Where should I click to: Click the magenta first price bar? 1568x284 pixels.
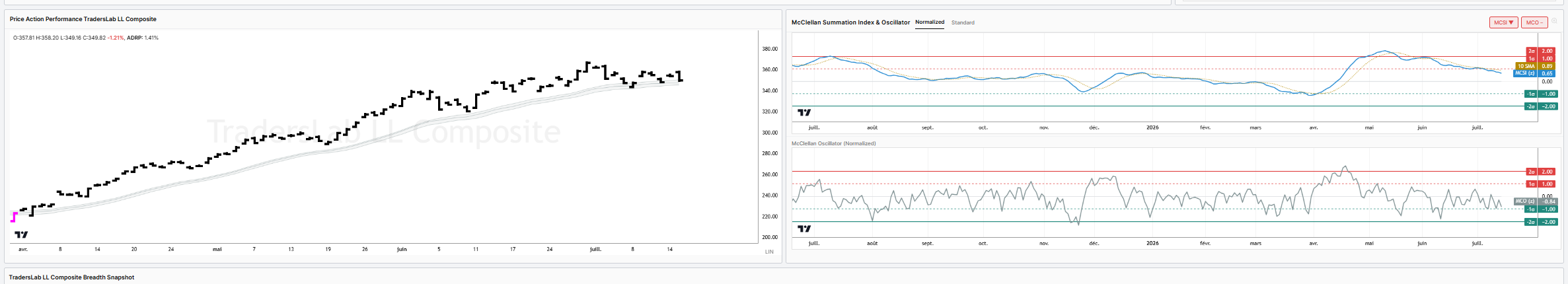point(15,217)
